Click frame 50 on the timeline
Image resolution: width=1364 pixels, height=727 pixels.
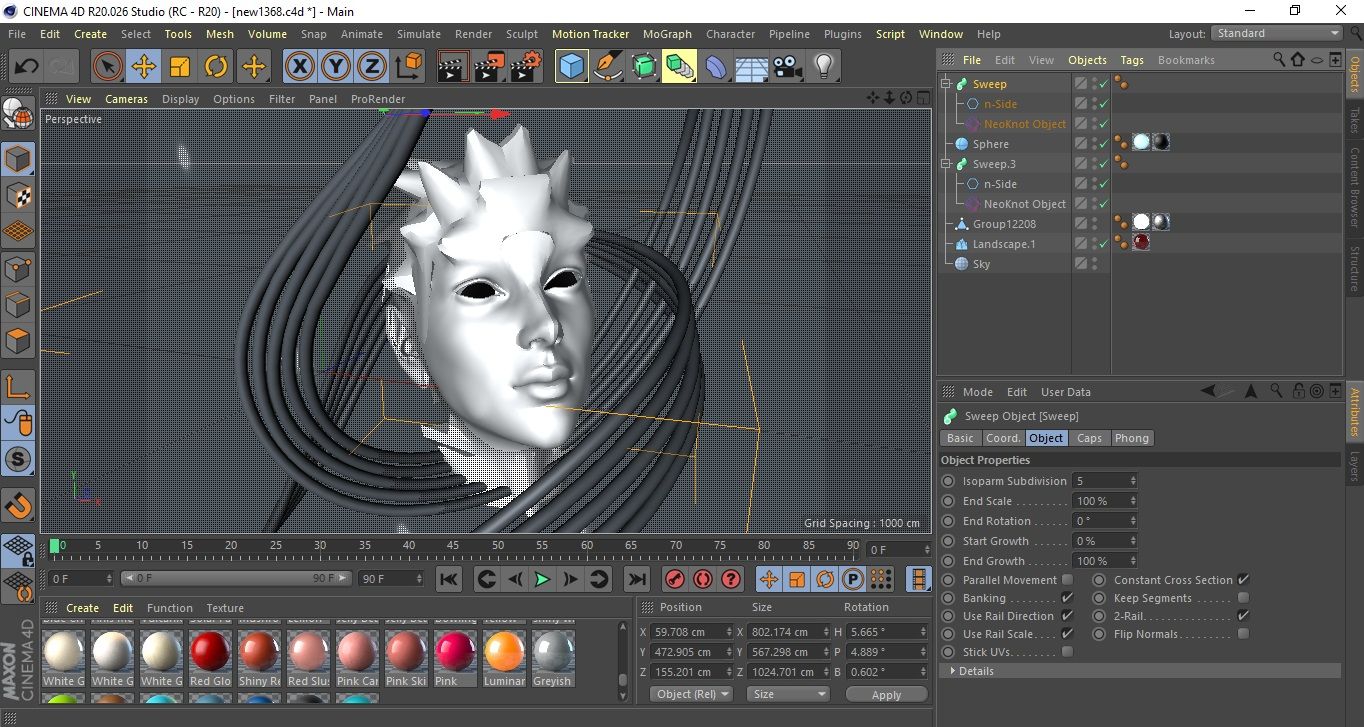(497, 546)
